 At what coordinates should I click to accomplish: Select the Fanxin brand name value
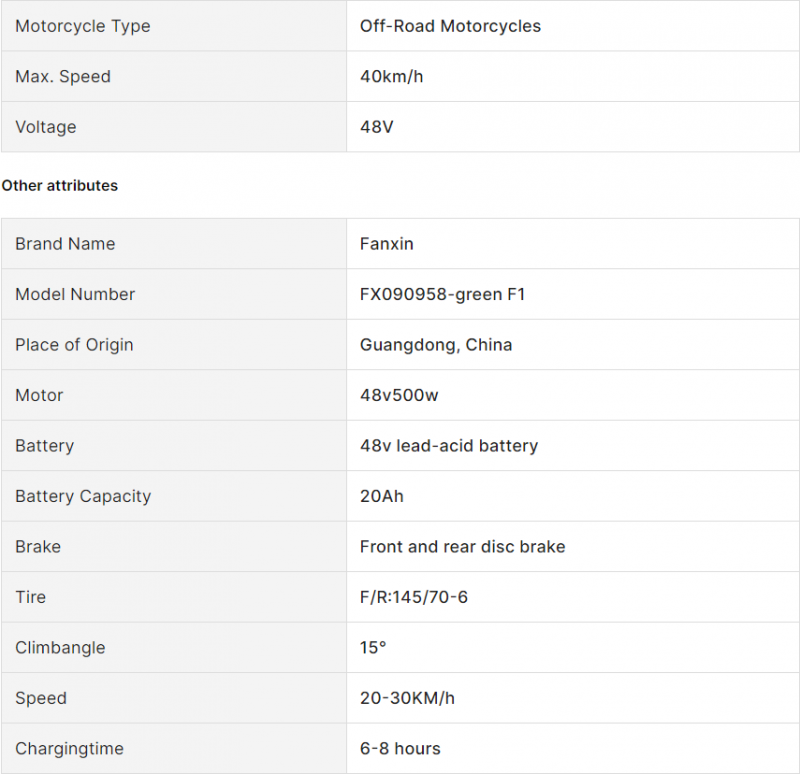point(386,244)
